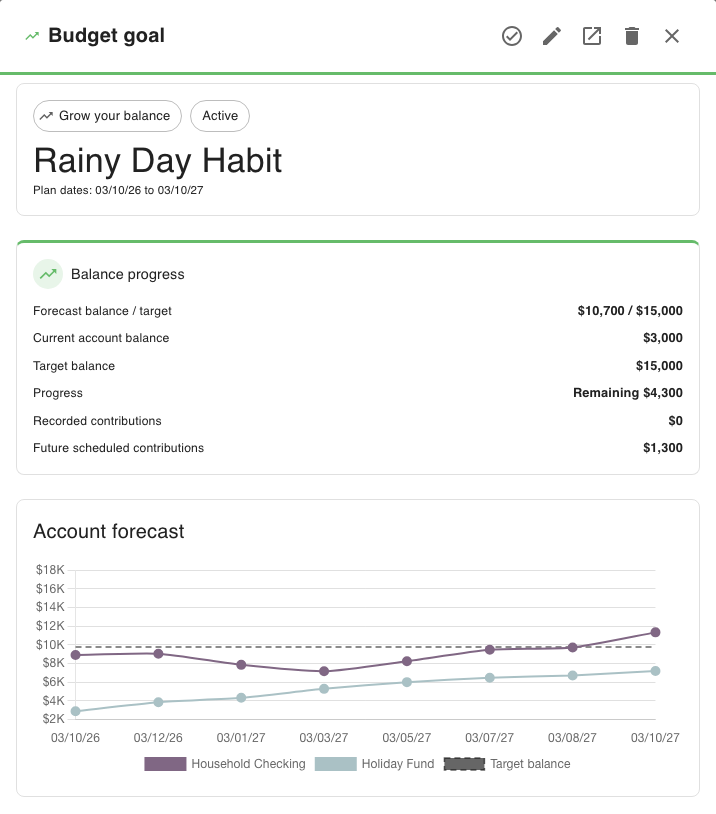Open goal in new window icon
This screenshot has height=814, width=716.
pyautogui.click(x=592, y=36)
